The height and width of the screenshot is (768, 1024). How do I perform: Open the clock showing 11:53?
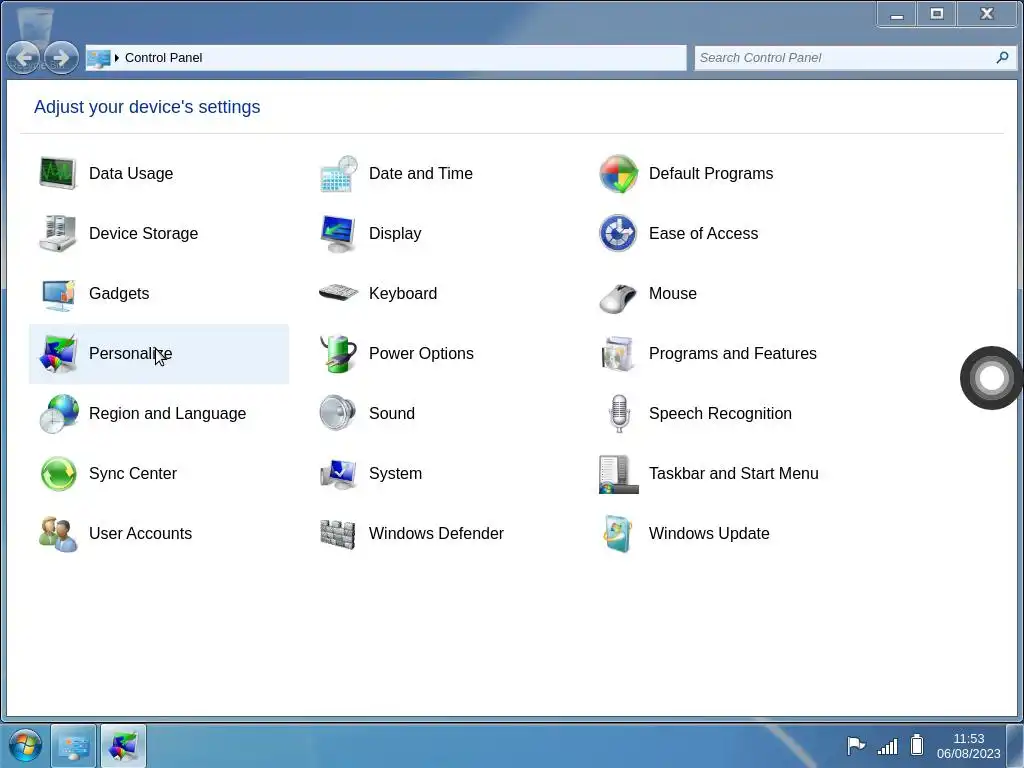point(968,746)
